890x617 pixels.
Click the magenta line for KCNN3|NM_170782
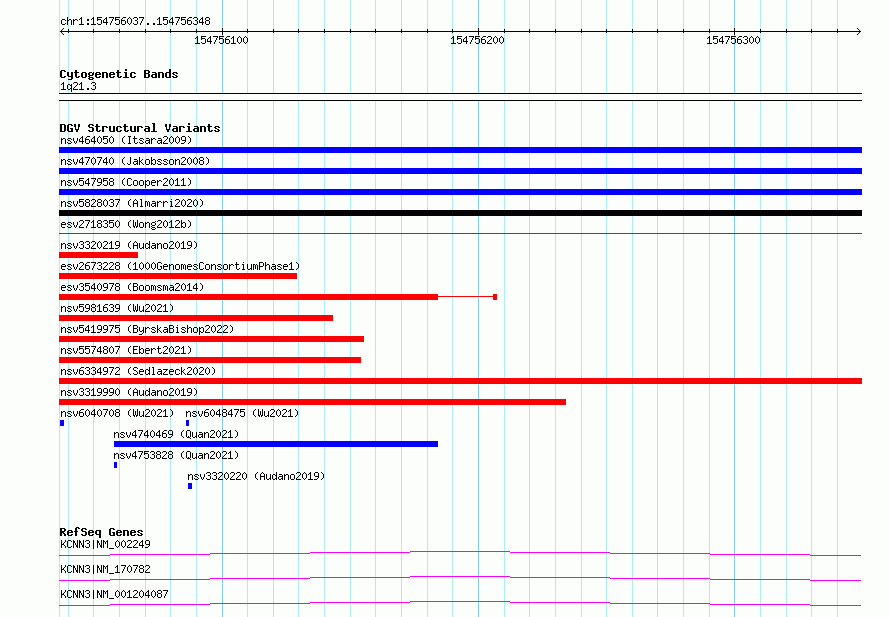tap(460, 578)
